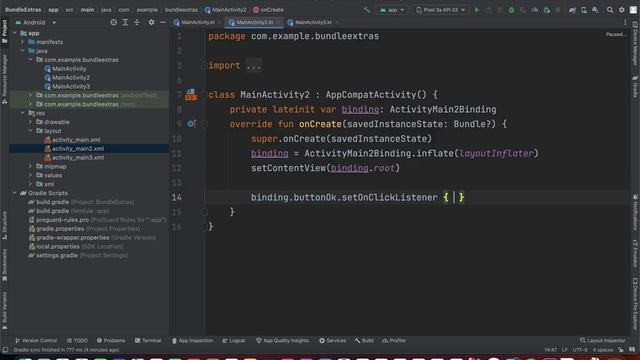Hide the Project panel with minus icon
640x360 pixels.
point(163,22)
